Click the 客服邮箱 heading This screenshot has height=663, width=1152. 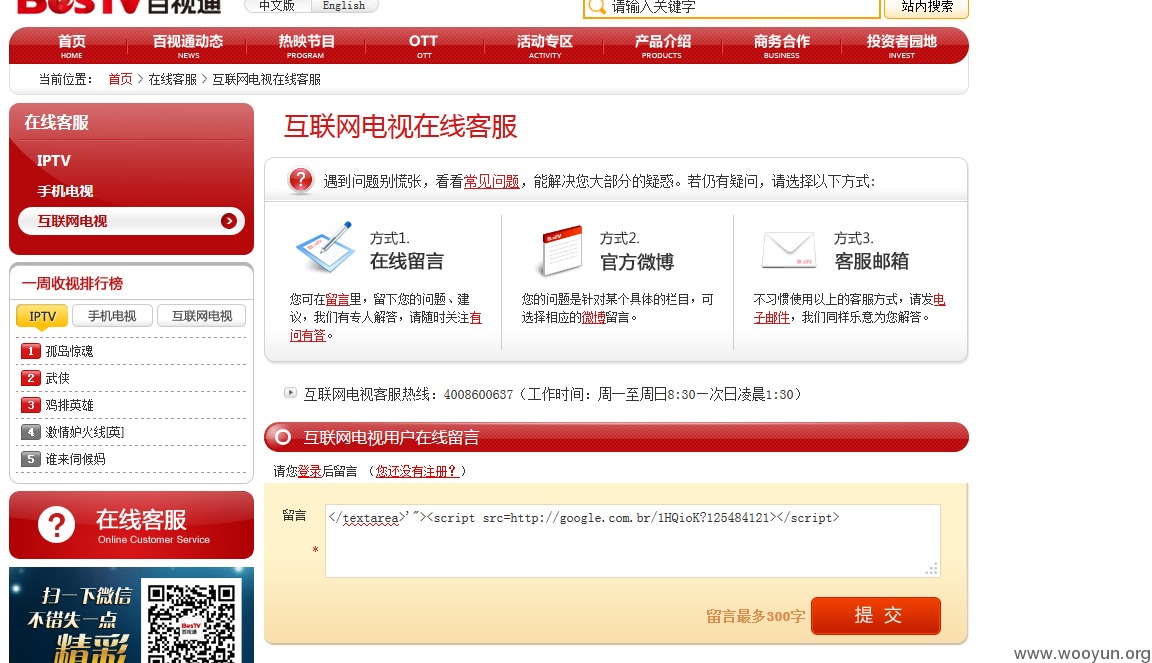[871, 262]
